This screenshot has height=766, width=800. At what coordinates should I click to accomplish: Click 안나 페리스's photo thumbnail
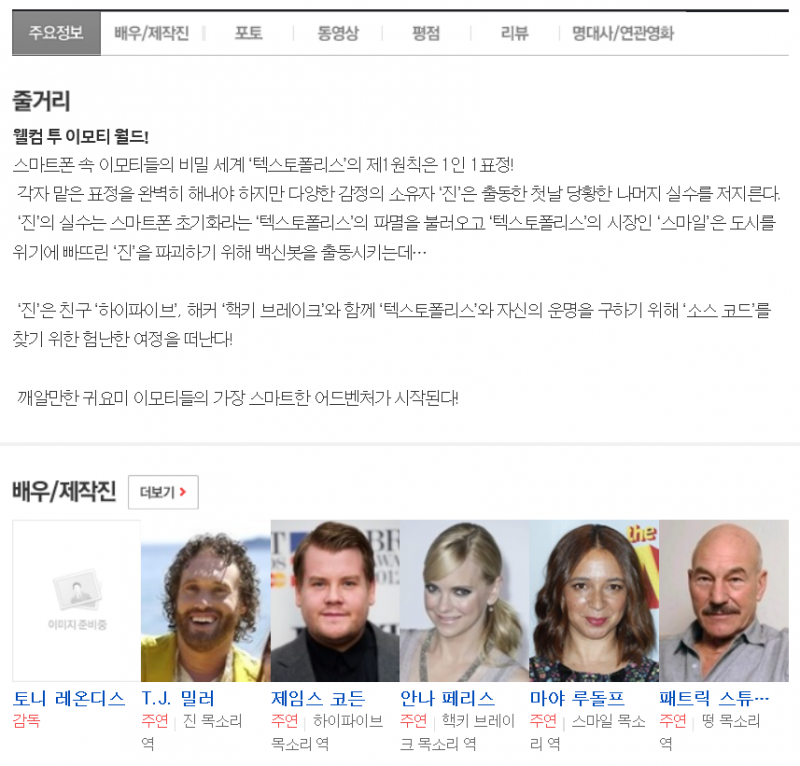tap(464, 600)
